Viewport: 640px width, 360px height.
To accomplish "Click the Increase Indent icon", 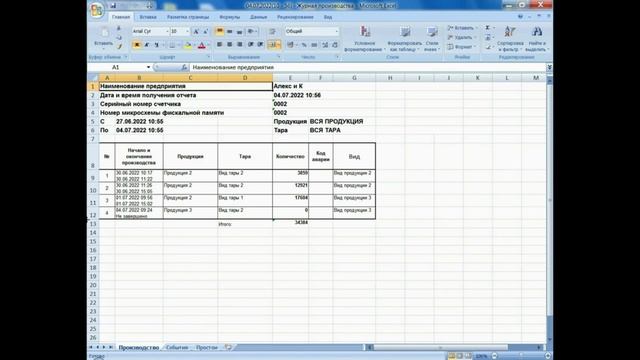I will pos(260,44).
